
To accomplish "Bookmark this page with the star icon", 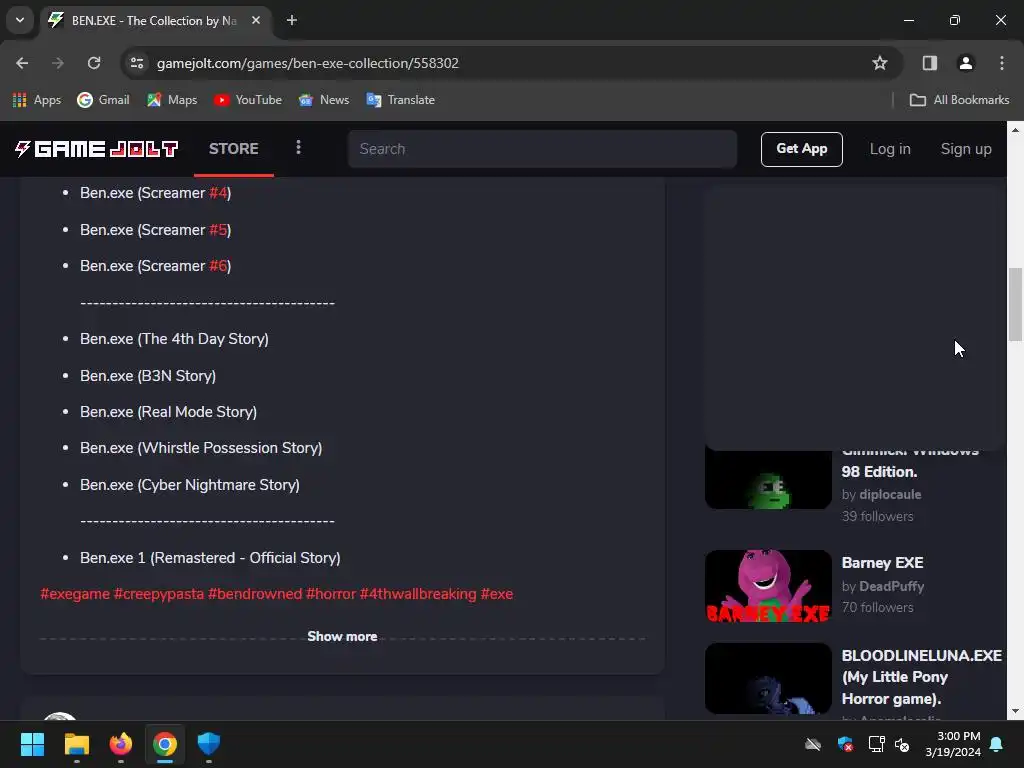I will point(880,63).
